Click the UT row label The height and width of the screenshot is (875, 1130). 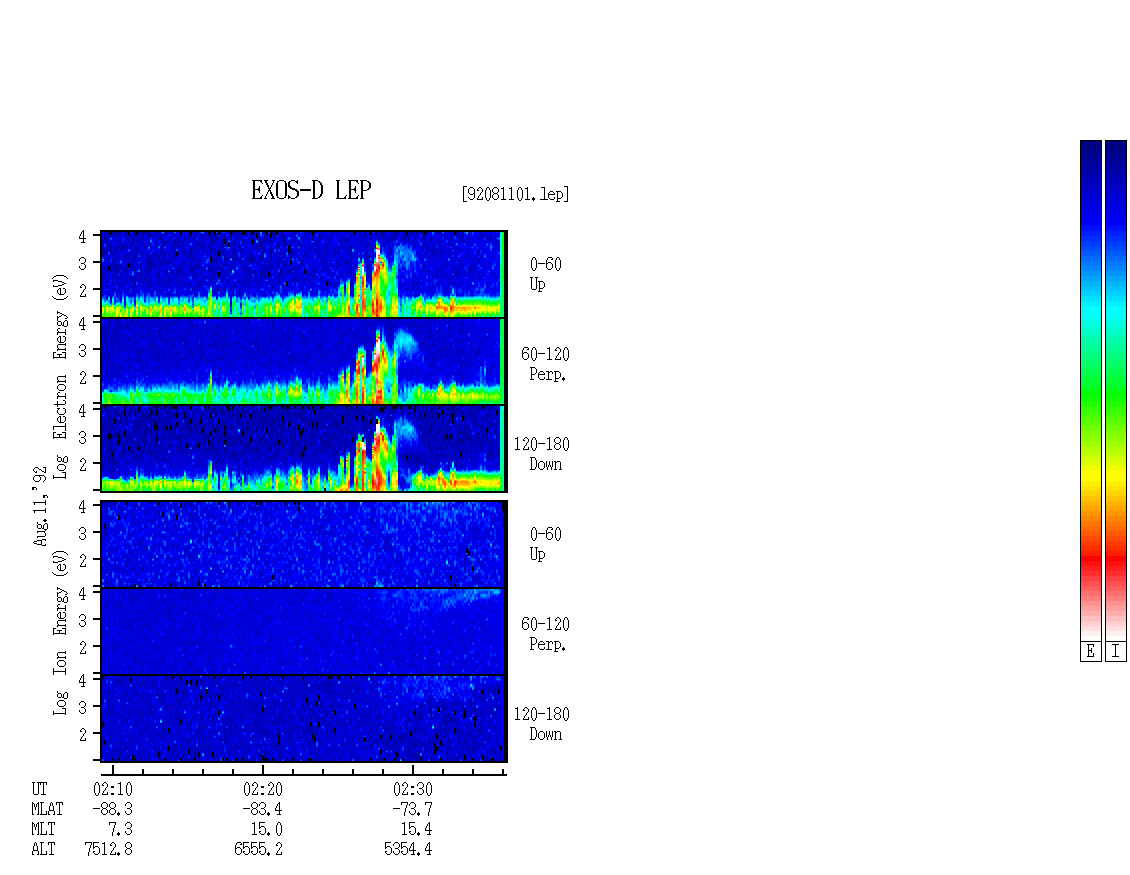pyautogui.click(x=40, y=789)
